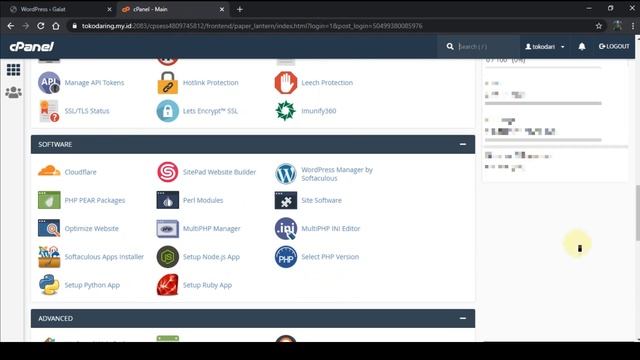The height and width of the screenshot is (360, 640).
Task: Open SitePad Website Builder icon
Action: click(x=167, y=172)
